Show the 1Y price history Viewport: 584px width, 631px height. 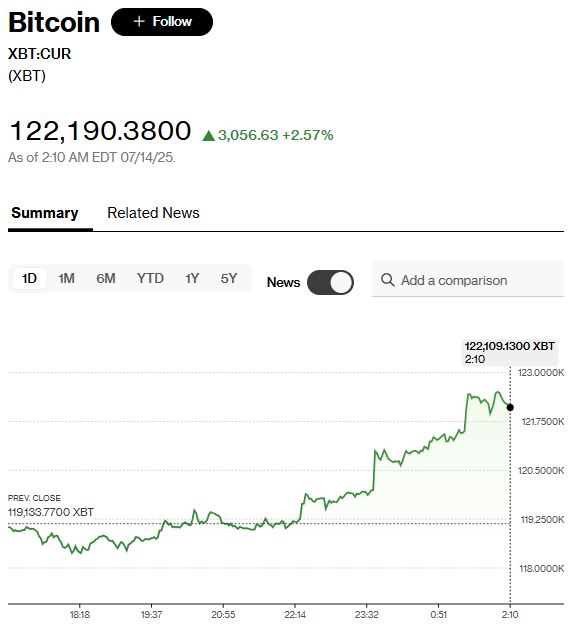click(192, 278)
